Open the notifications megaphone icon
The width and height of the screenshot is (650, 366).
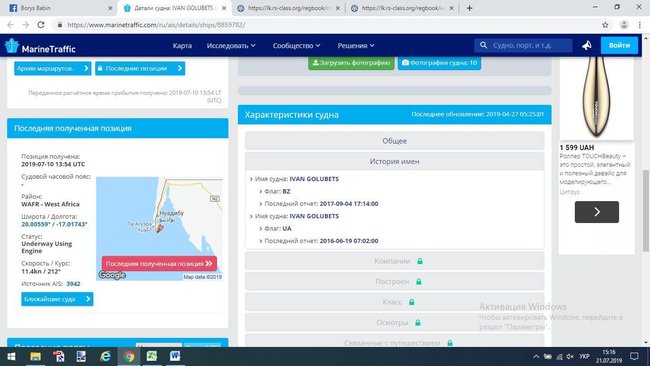point(587,45)
